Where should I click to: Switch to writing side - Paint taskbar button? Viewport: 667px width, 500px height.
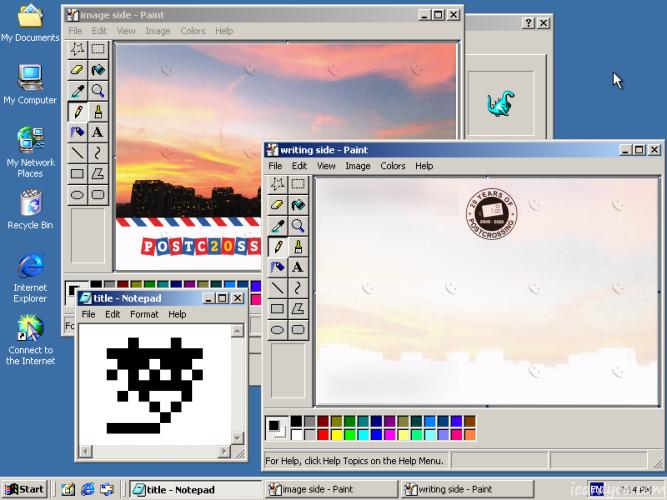pyautogui.click(x=466, y=489)
